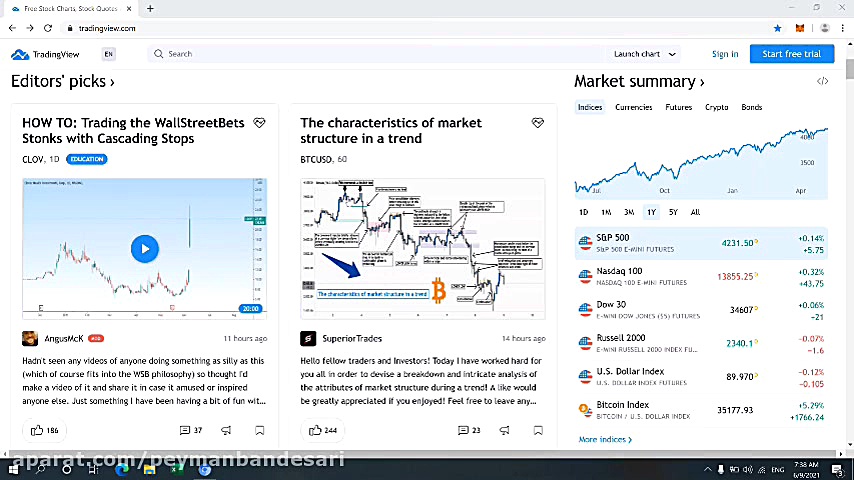Click the embed code icon

tap(822, 81)
